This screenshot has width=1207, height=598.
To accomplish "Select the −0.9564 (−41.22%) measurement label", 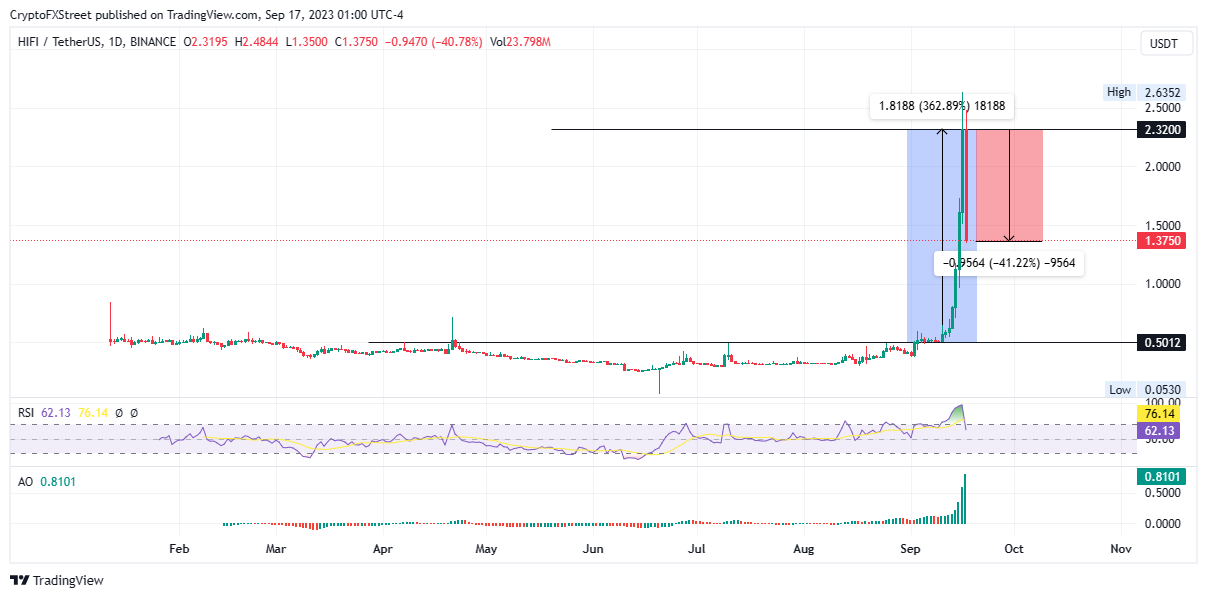I will (1009, 264).
